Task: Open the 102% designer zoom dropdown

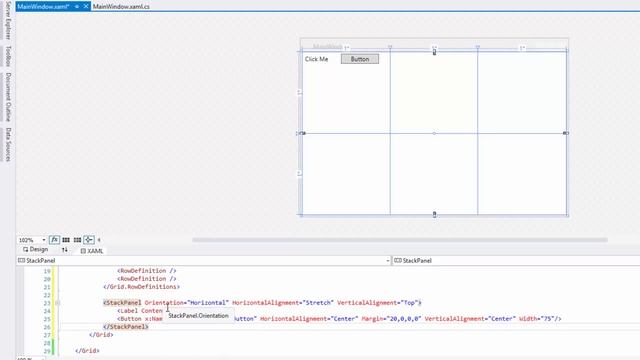Action: click(x=44, y=240)
